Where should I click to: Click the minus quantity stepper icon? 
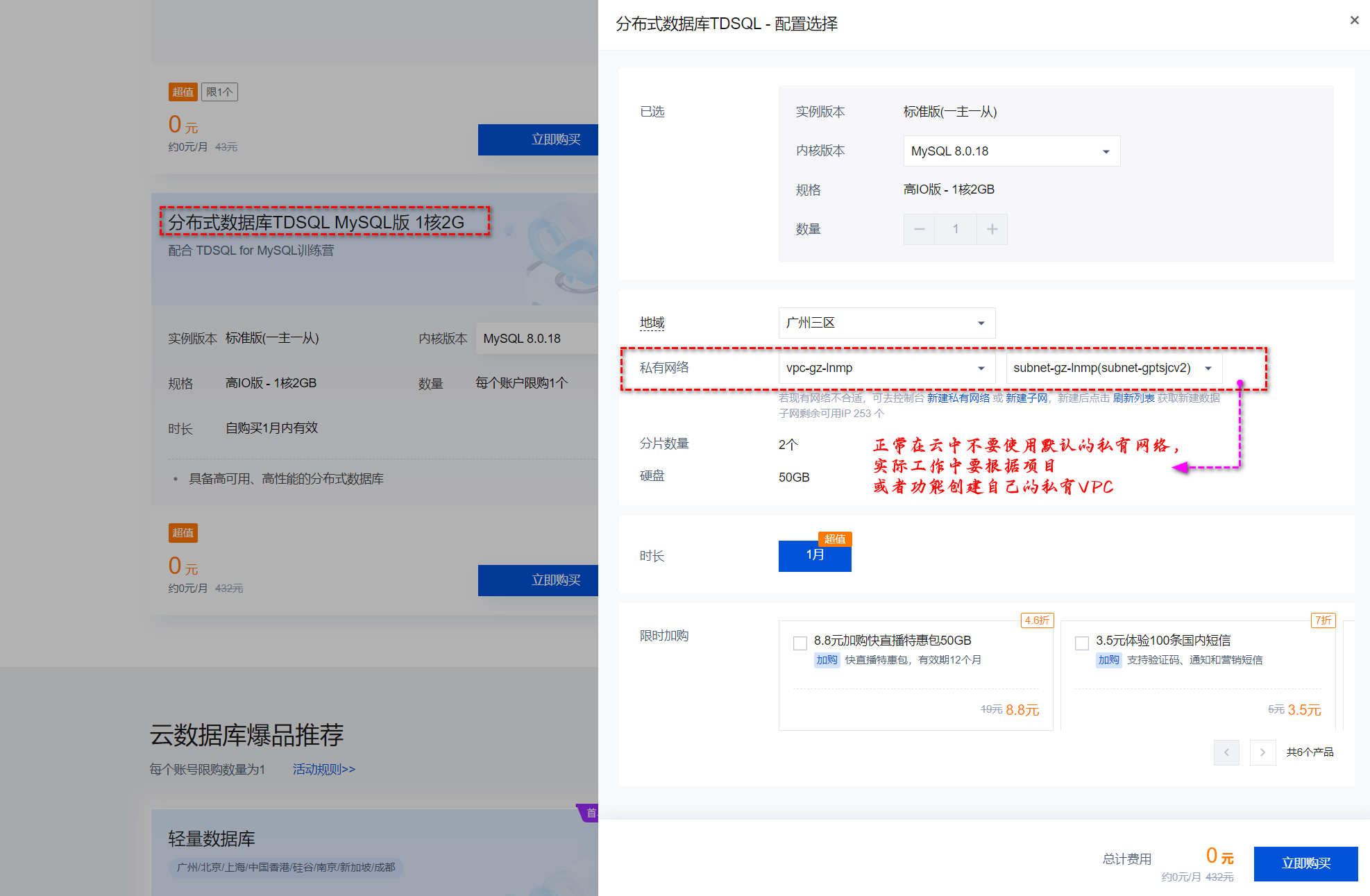pyautogui.click(x=919, y=229)
